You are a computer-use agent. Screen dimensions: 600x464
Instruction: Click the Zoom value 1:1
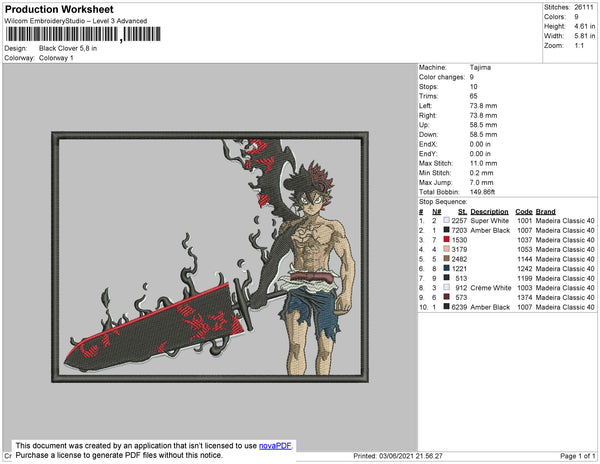579,46
